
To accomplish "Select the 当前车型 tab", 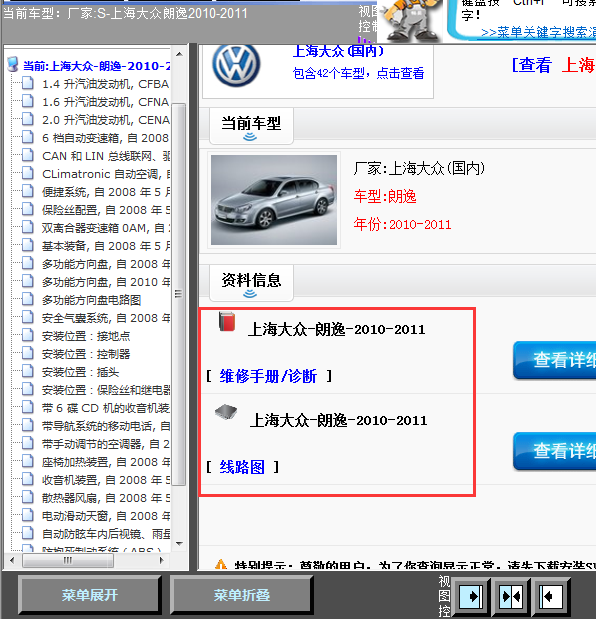I will 251,126.
